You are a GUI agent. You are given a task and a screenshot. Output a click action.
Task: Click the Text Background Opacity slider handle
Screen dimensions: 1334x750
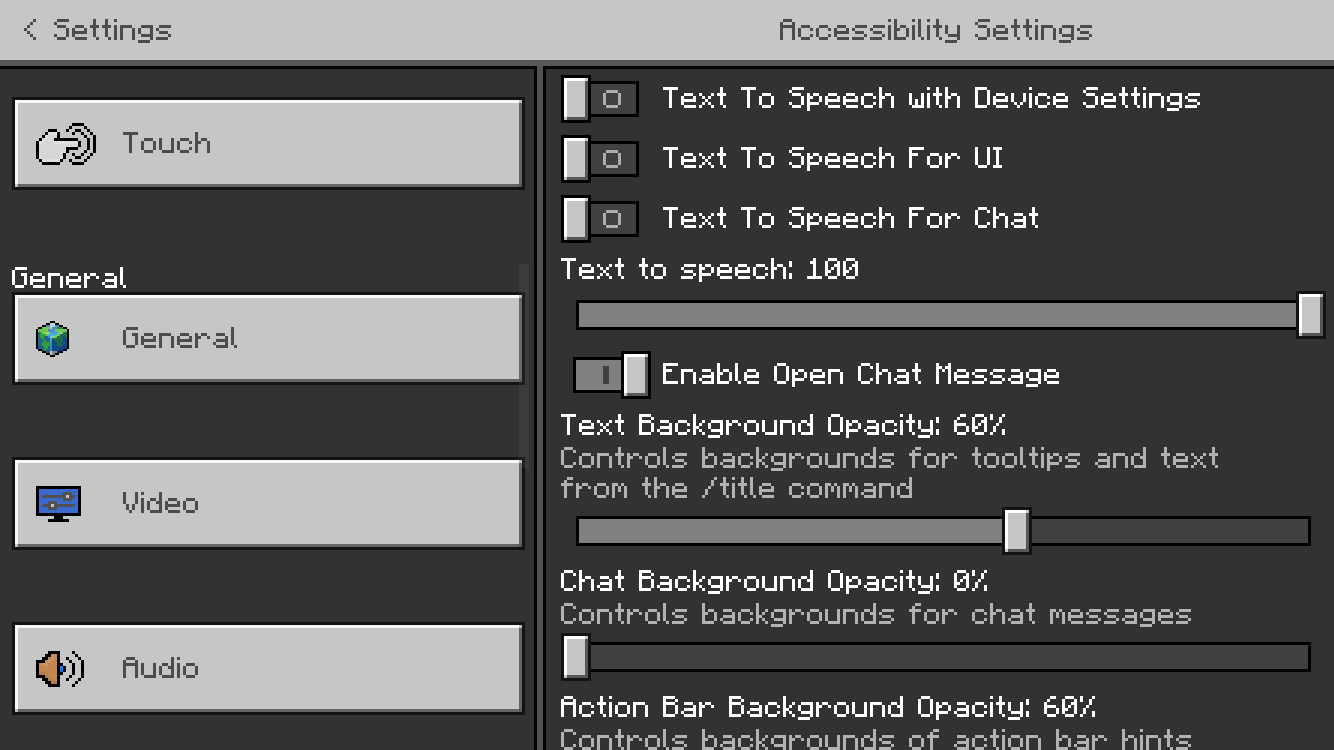(x=1016, y=530)
